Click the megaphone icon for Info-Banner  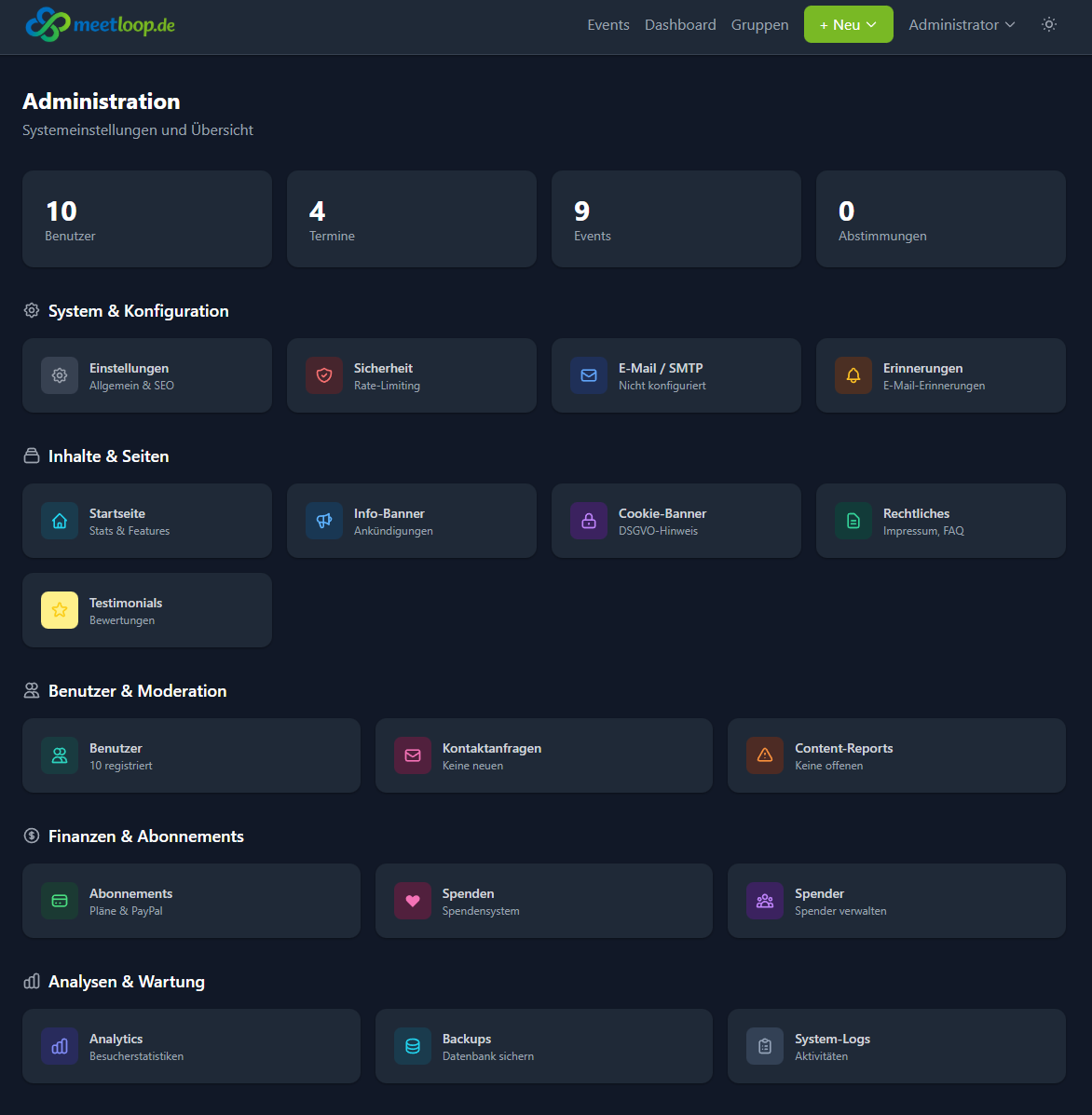(x=324, y=521)
